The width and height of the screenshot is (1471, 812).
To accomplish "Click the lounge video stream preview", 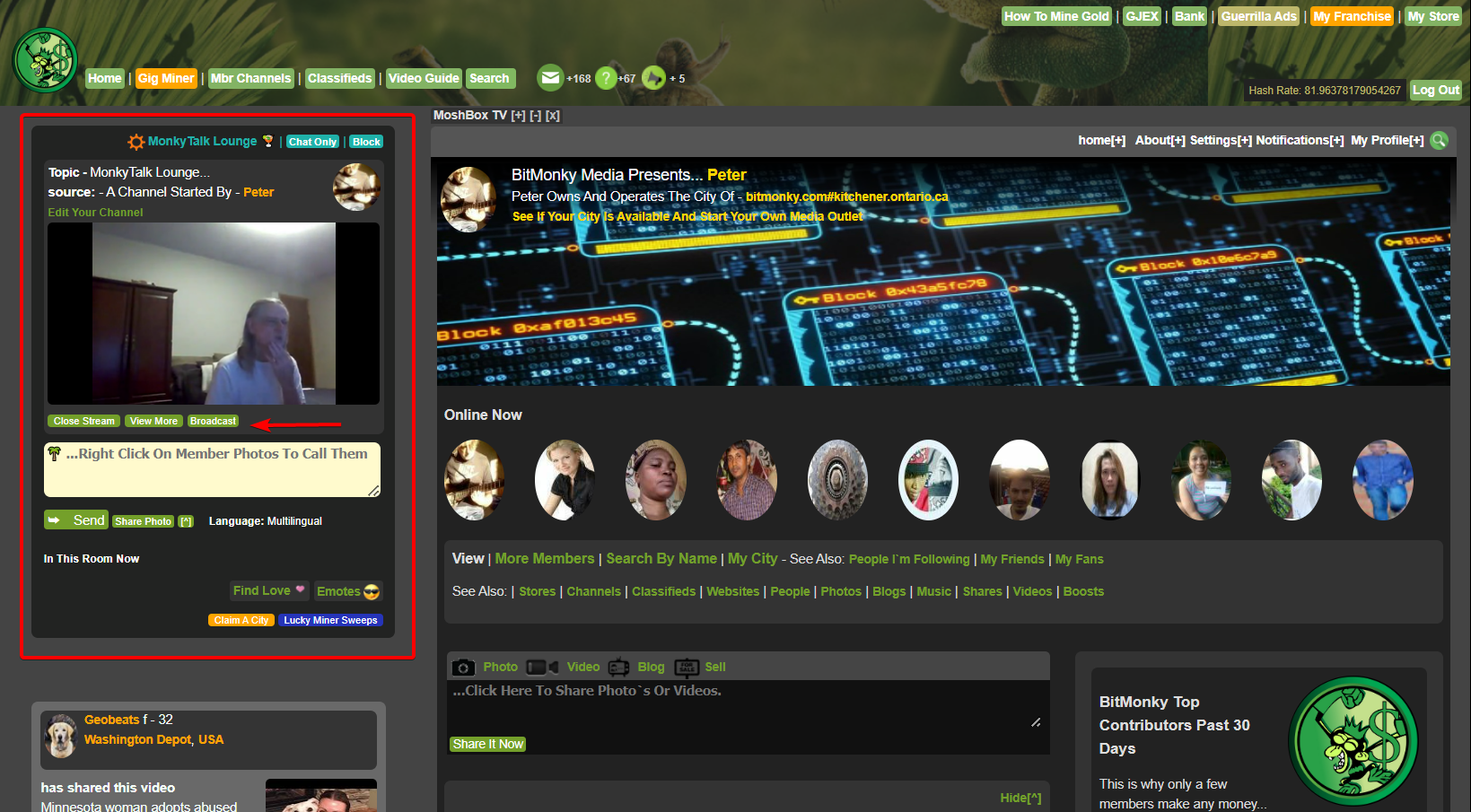I will point(214,313).
